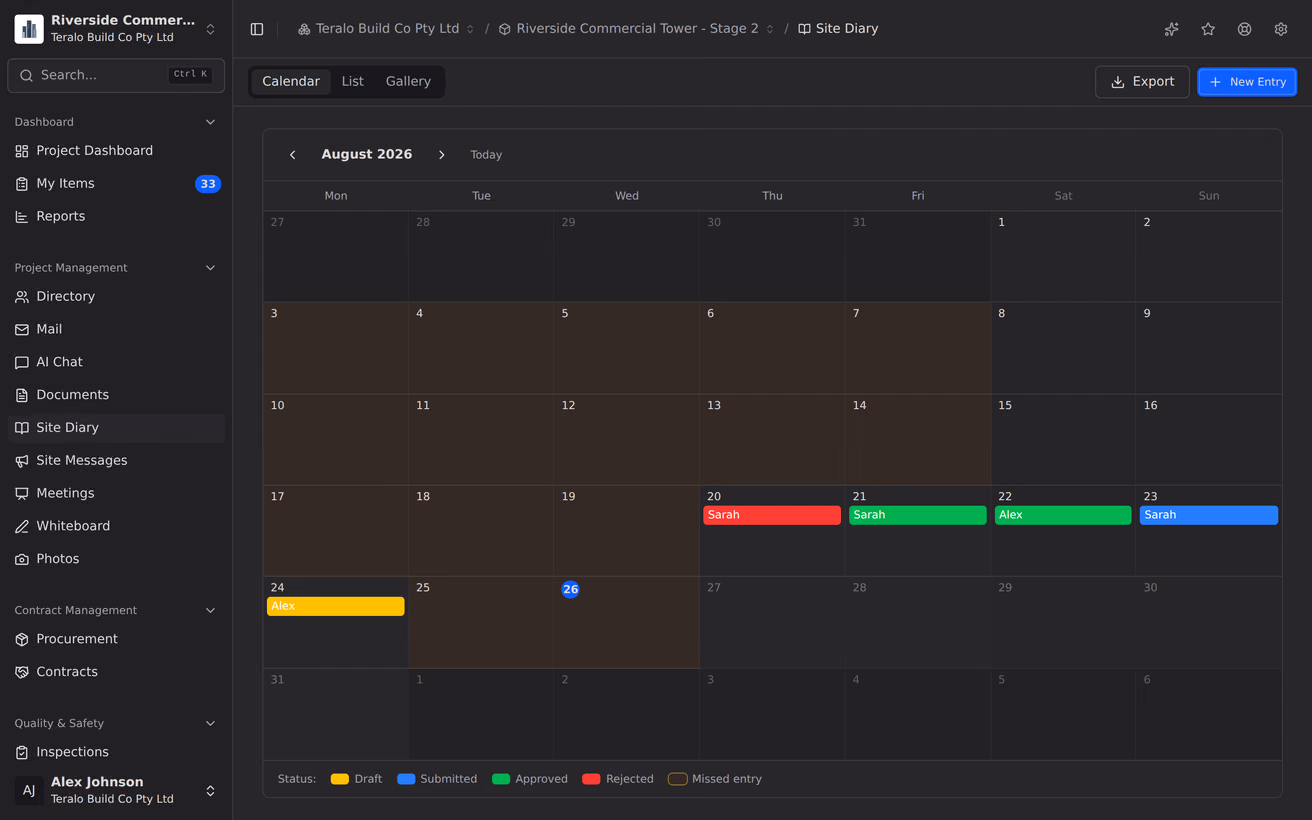
Task: Open Sarah's rejected entry on August 20
Action: [772, 515]
